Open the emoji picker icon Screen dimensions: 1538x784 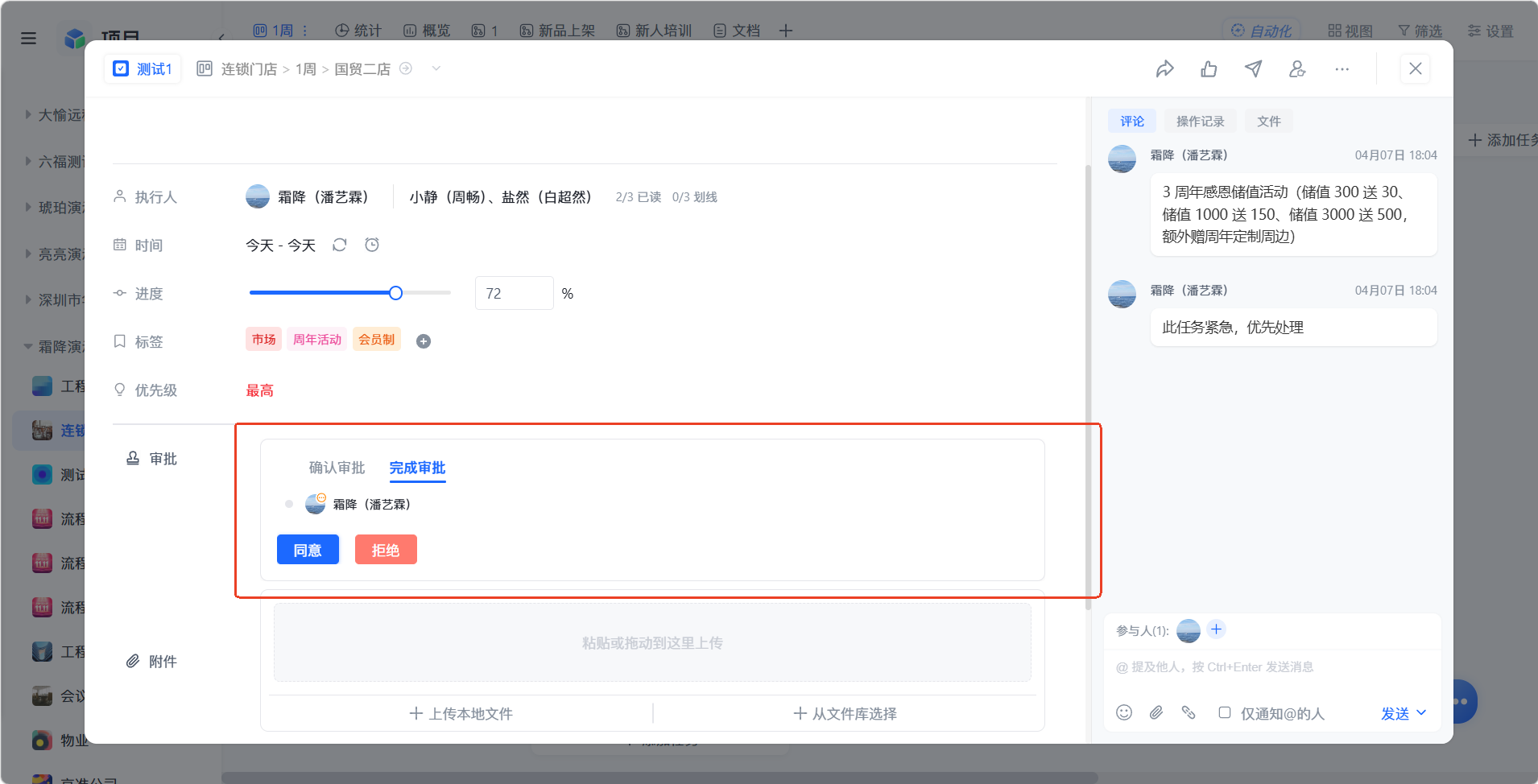(1124, 712)
